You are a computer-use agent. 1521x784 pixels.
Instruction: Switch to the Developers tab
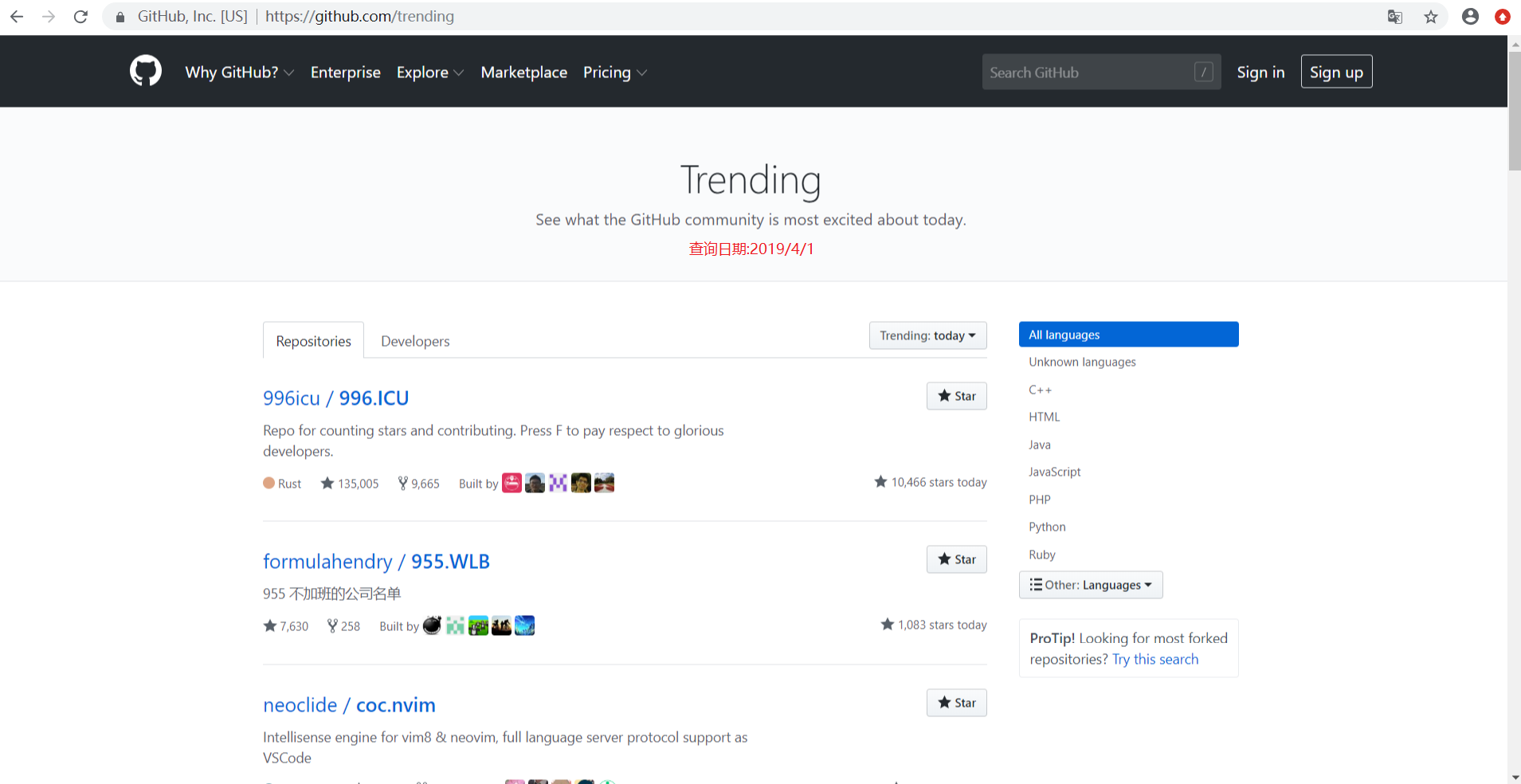tap(415, 341)
